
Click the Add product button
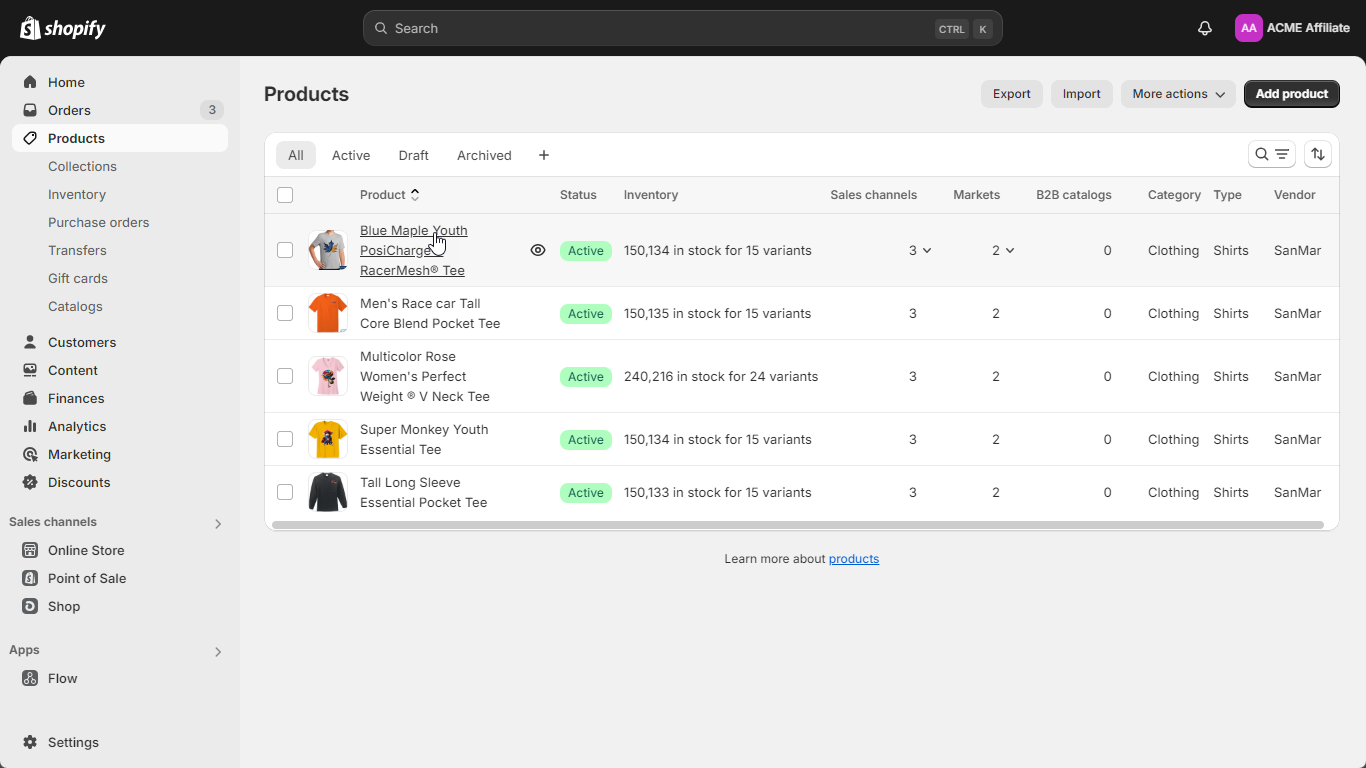(x=1291, y=94)
